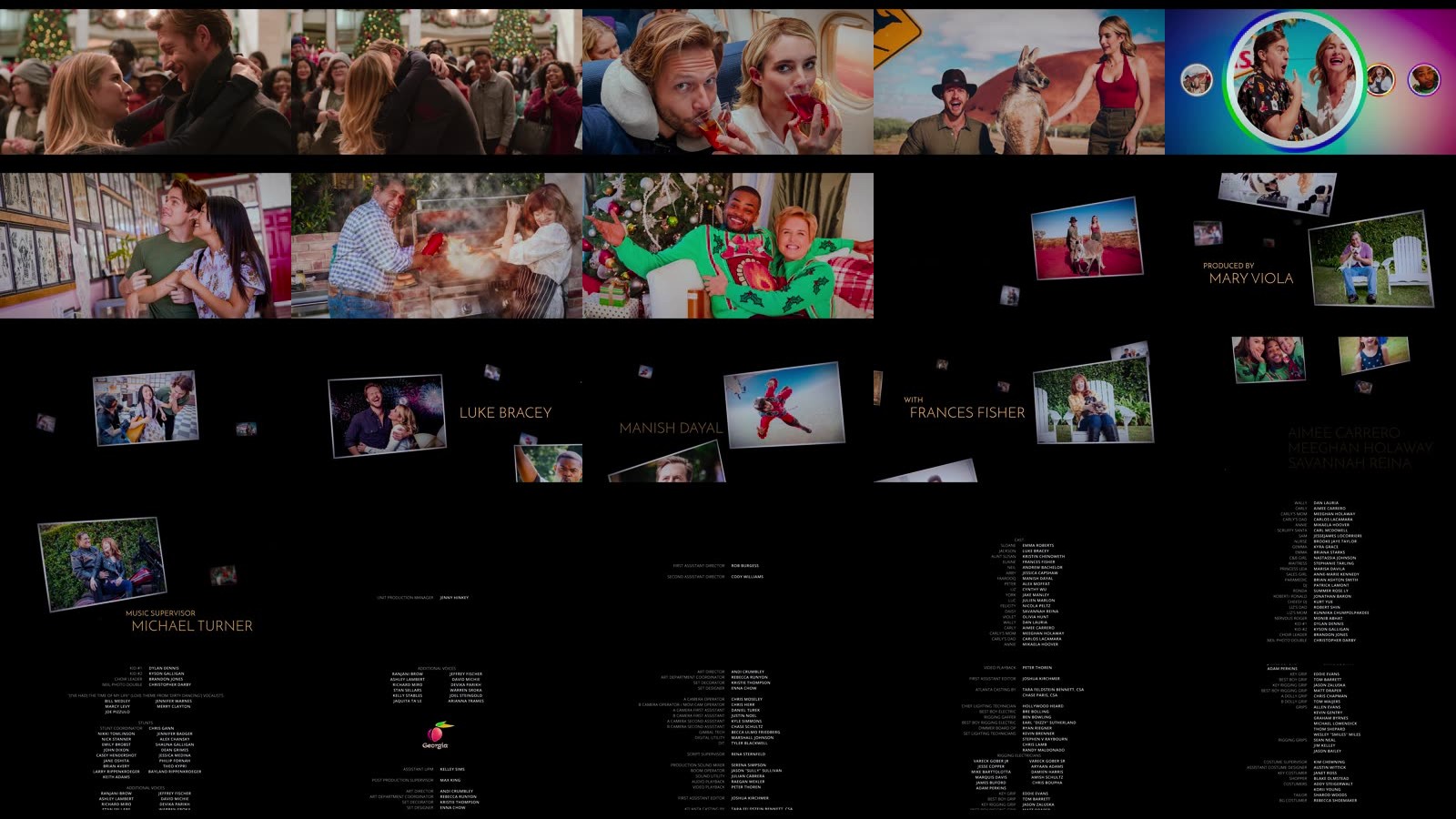Select the HOLLYWOOD HEARD credit
1456x819 pixels.
(1043, 706)
